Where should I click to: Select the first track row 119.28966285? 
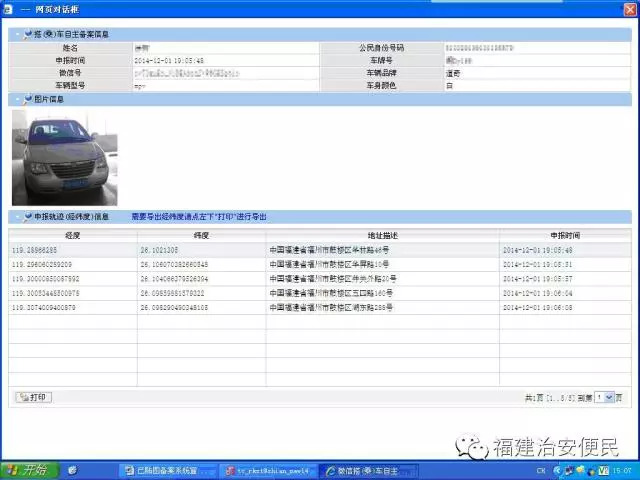[x=72, y=249]
